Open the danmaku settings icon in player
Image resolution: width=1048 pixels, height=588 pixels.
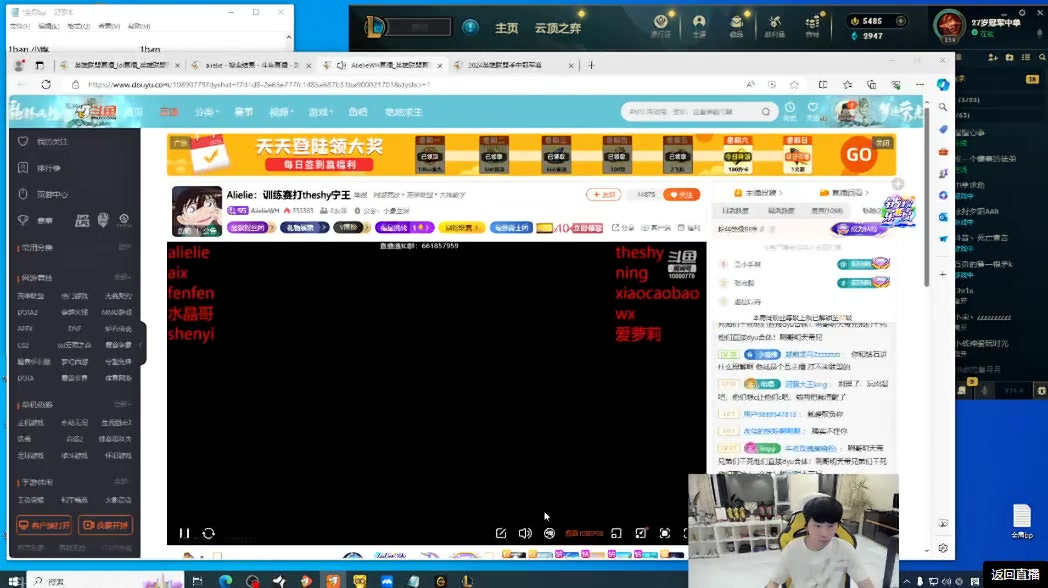(x=549, y=533)
